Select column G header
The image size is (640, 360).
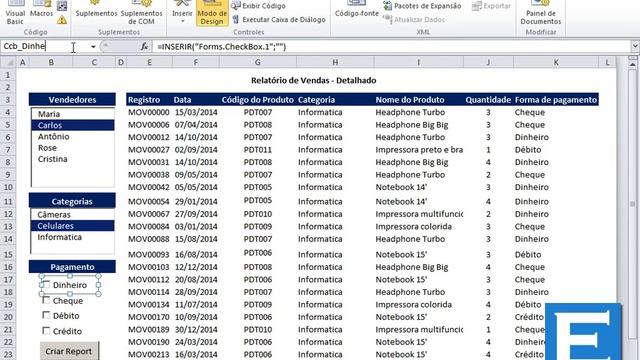click(x=257, y=62)
